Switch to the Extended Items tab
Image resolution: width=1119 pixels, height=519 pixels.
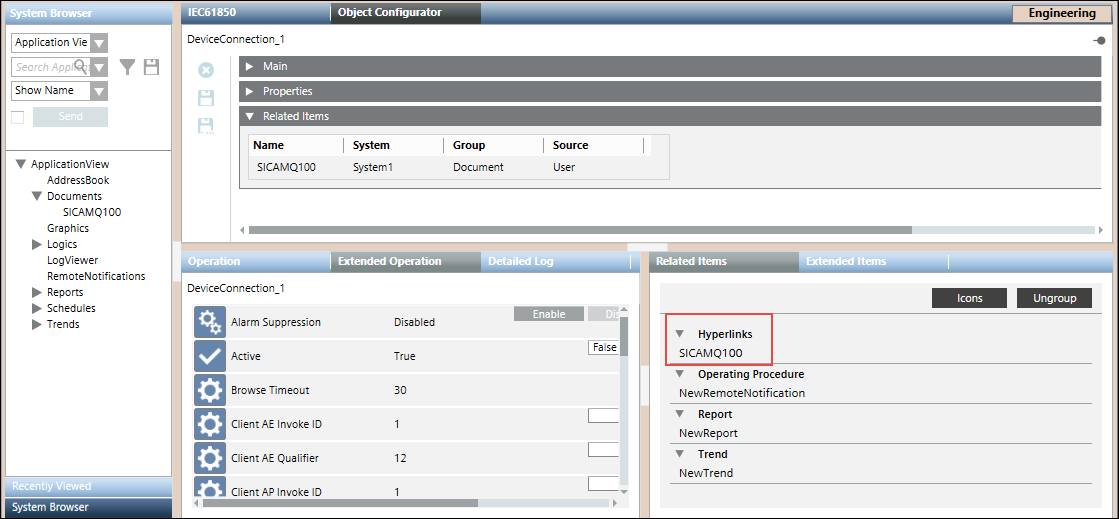coord(845,262)
